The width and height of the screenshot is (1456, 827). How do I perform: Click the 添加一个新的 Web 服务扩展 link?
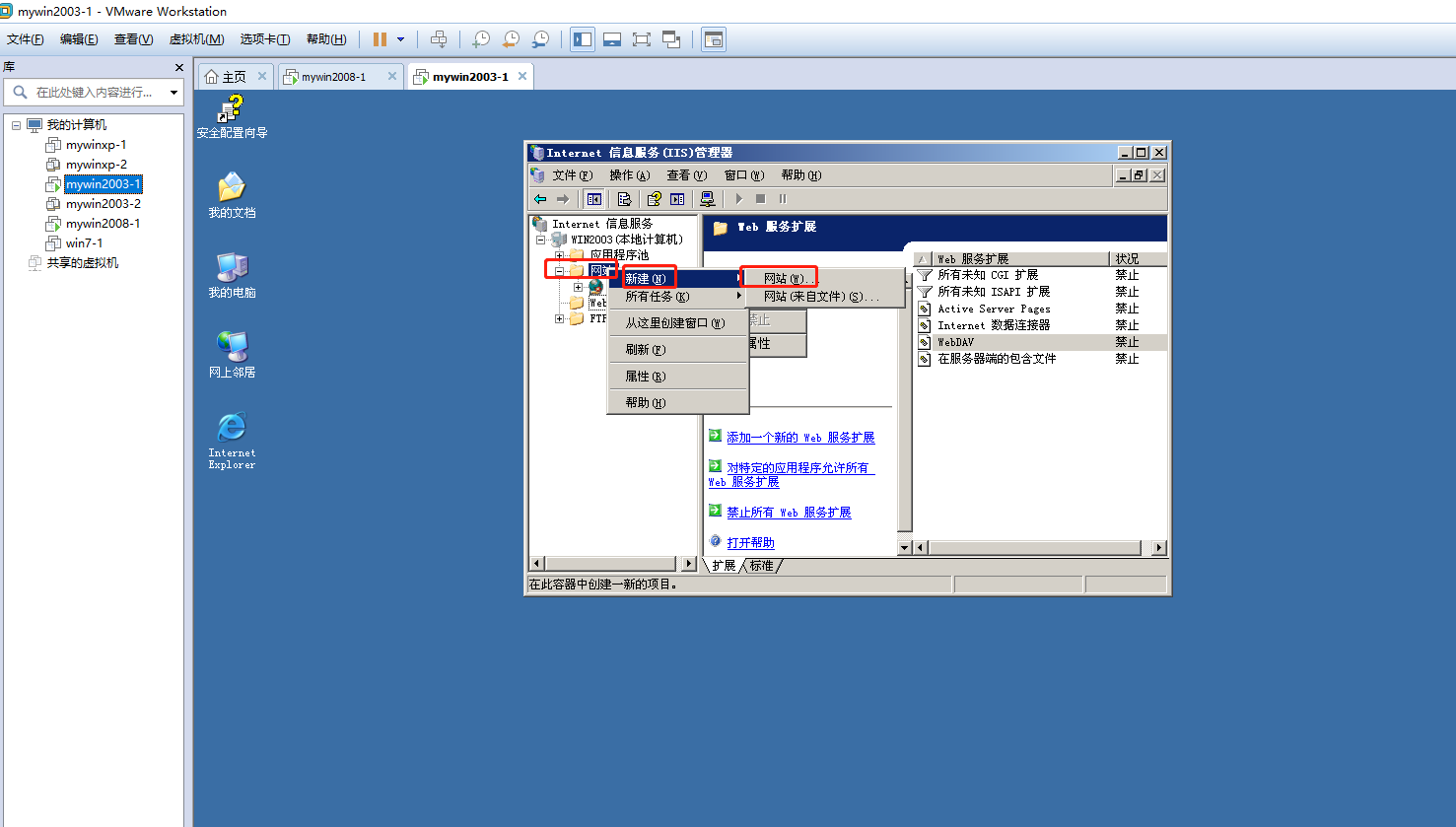pos(800,438)
